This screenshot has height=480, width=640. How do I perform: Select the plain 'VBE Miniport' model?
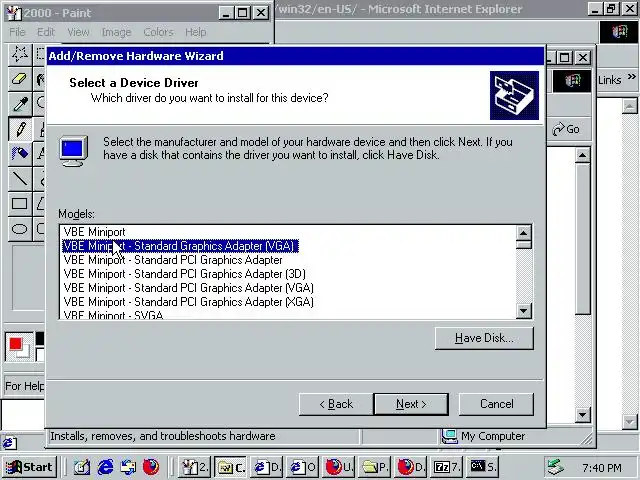tap(95, 232)
